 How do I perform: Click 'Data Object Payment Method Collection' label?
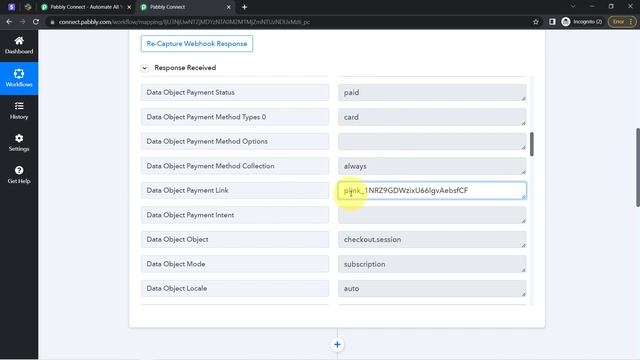(x=235, y=166)
